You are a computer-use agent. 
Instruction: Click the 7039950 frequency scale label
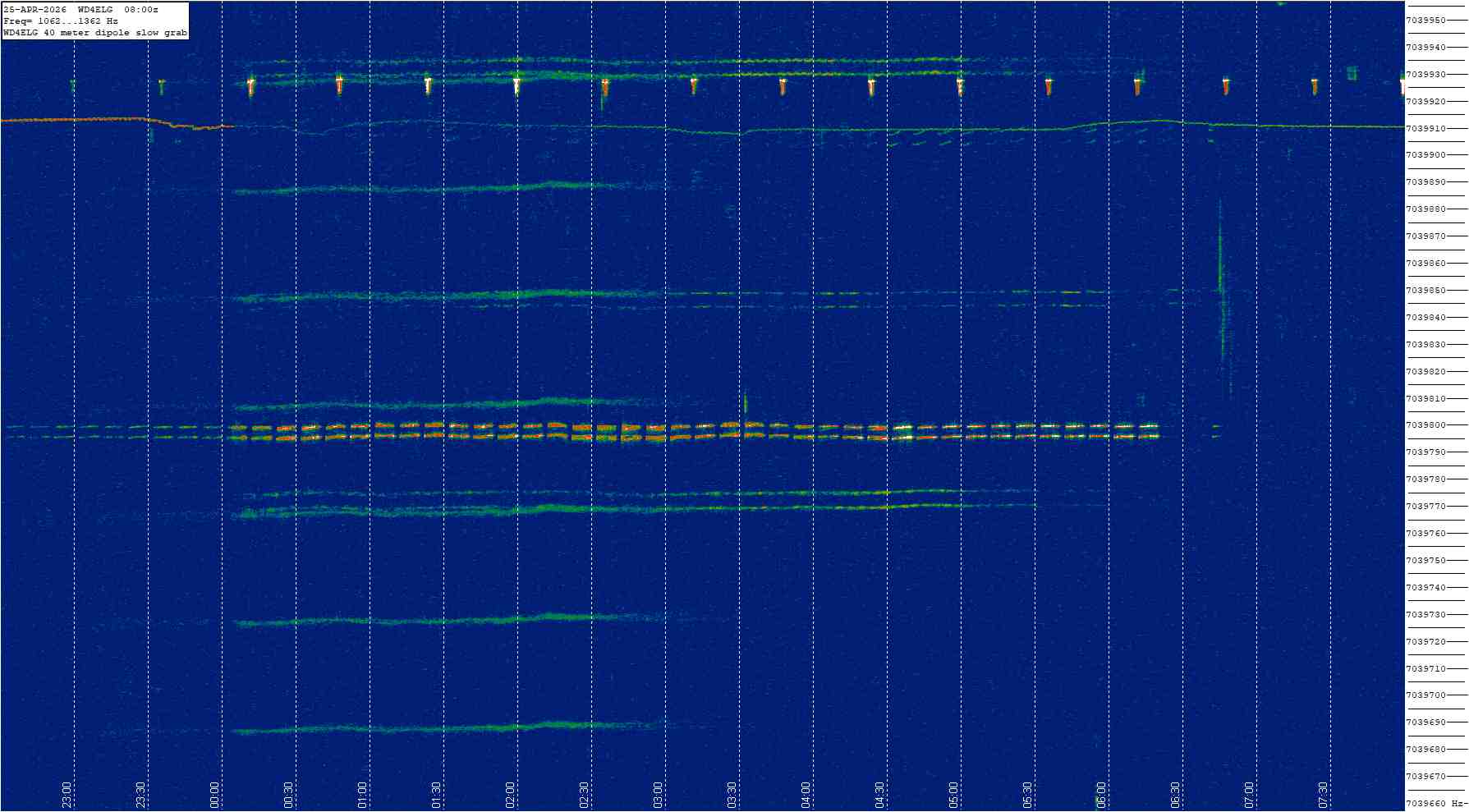coord(1426,21)
